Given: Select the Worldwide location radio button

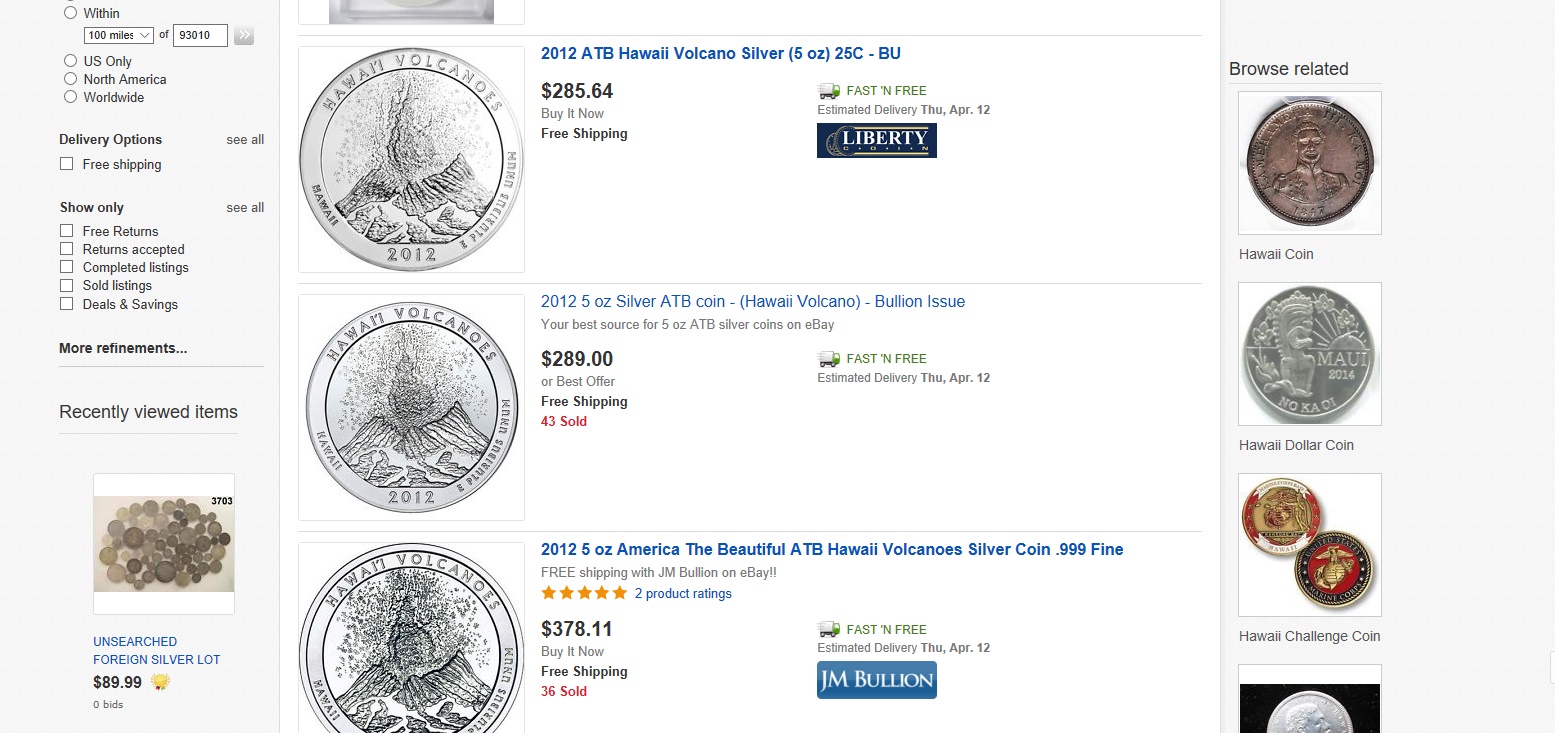Looking at the screenshot, I should point(70,97).
